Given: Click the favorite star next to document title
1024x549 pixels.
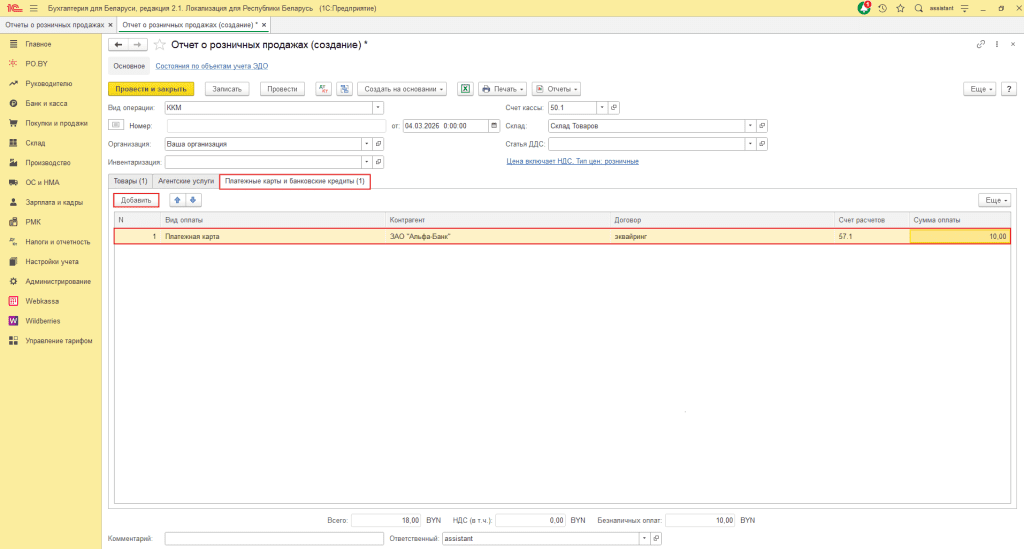Looking at the screenshot, I should (159, 45).
